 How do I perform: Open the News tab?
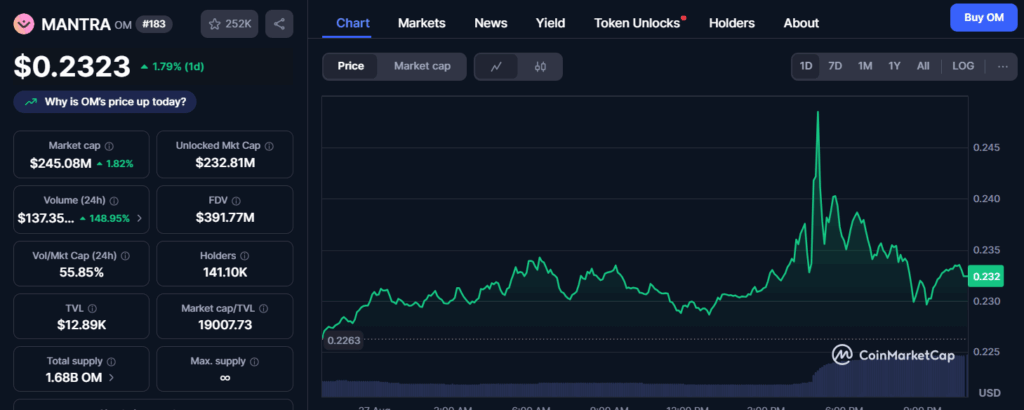coord(490,23)
